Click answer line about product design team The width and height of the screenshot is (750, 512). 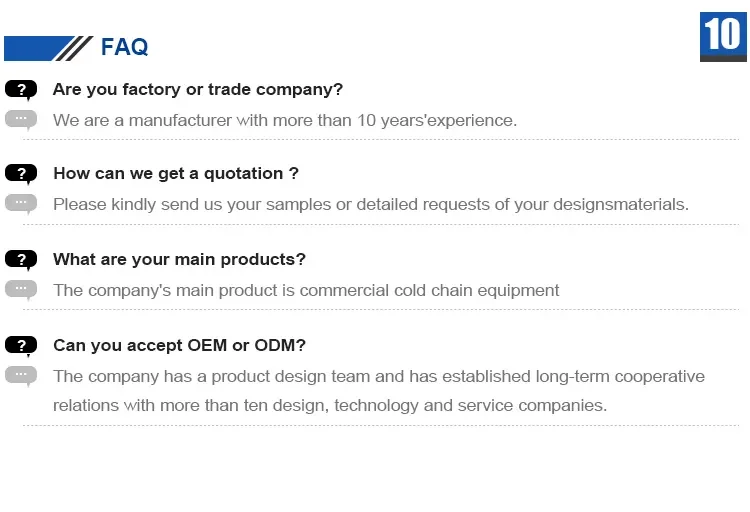[379, 376]
